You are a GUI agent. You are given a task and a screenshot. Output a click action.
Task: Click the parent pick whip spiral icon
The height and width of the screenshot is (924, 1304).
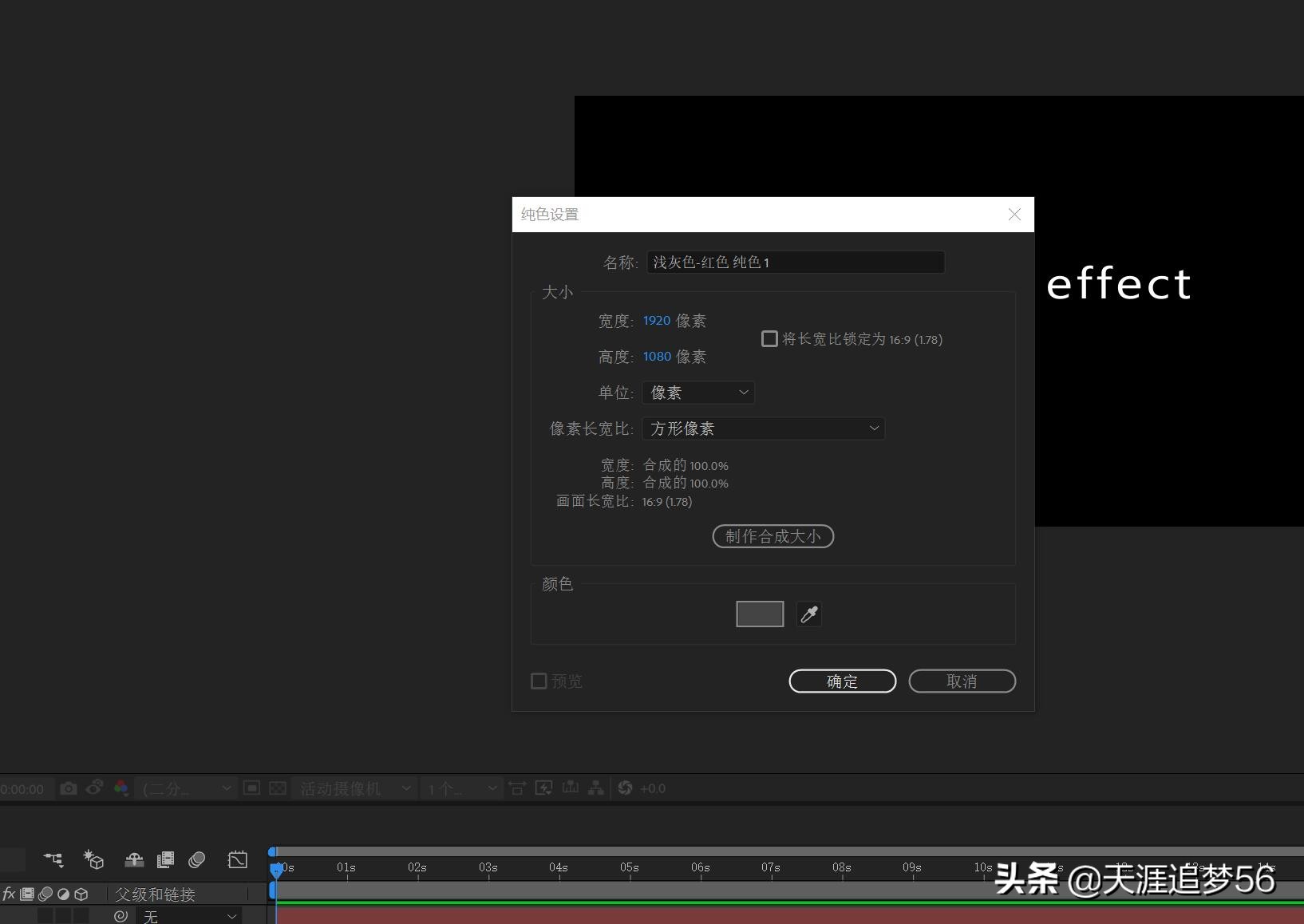click(121, 915)
